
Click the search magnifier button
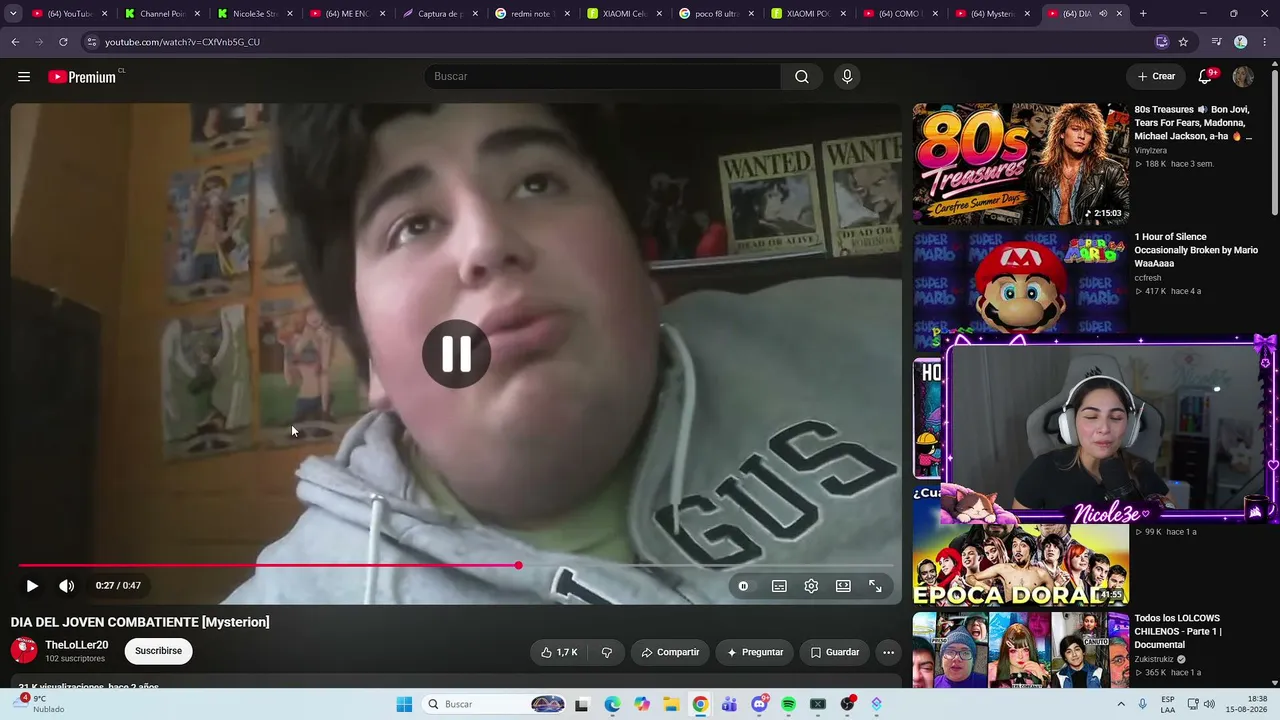802,77
